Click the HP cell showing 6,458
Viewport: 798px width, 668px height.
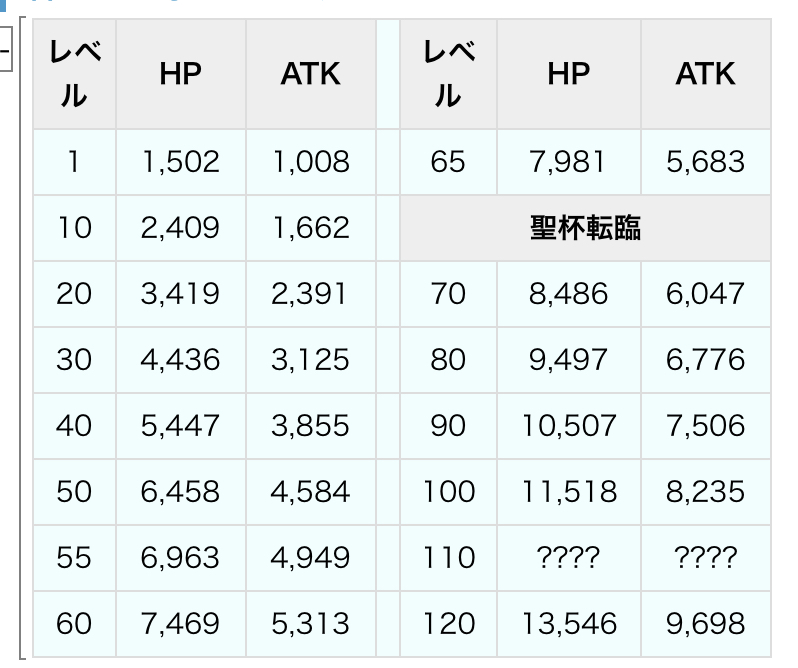point(180,492)
